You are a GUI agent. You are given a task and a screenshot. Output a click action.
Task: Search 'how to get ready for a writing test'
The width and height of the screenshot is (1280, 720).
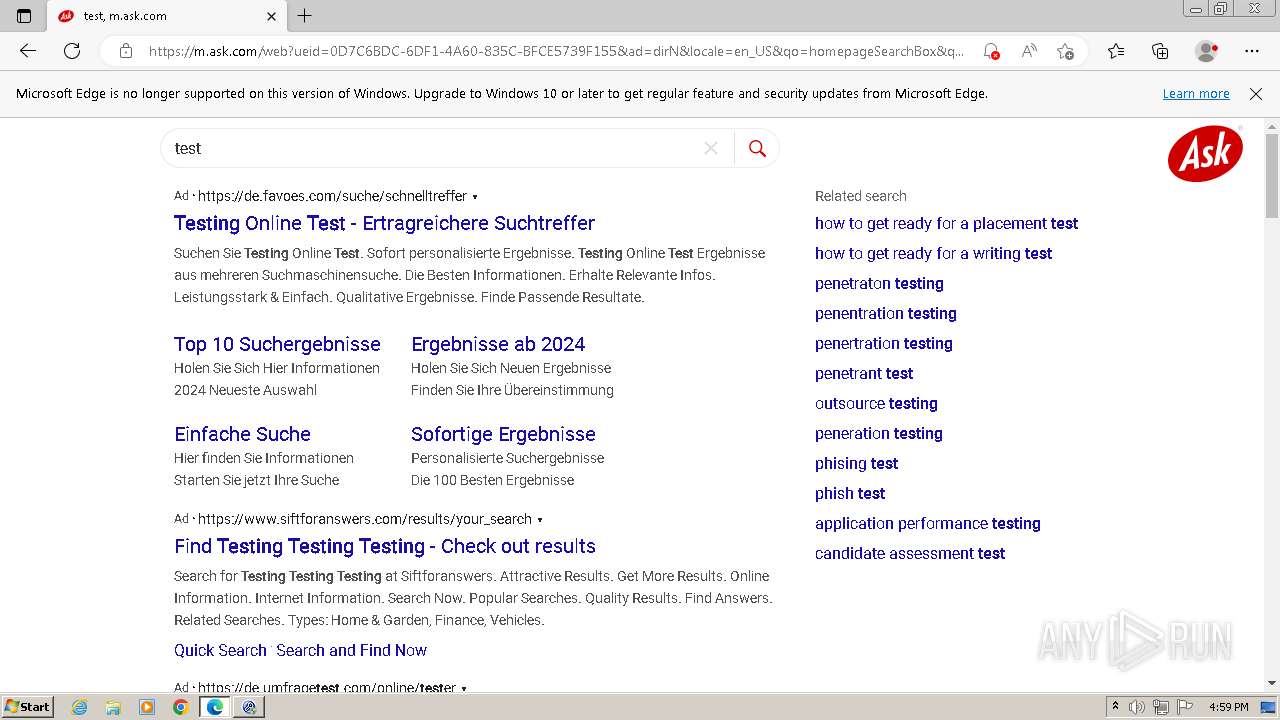pyautogui.click(x=933, y=253)
